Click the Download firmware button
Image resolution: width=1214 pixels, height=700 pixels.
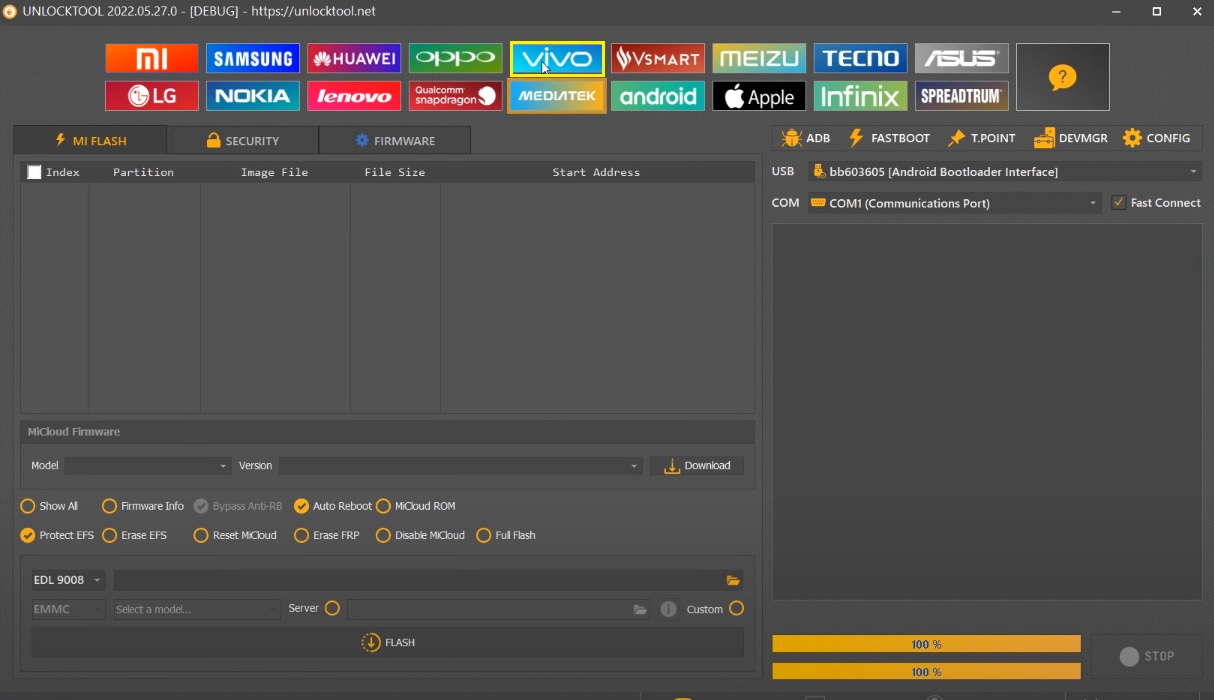pyautogui.click(x=697, y=466)
